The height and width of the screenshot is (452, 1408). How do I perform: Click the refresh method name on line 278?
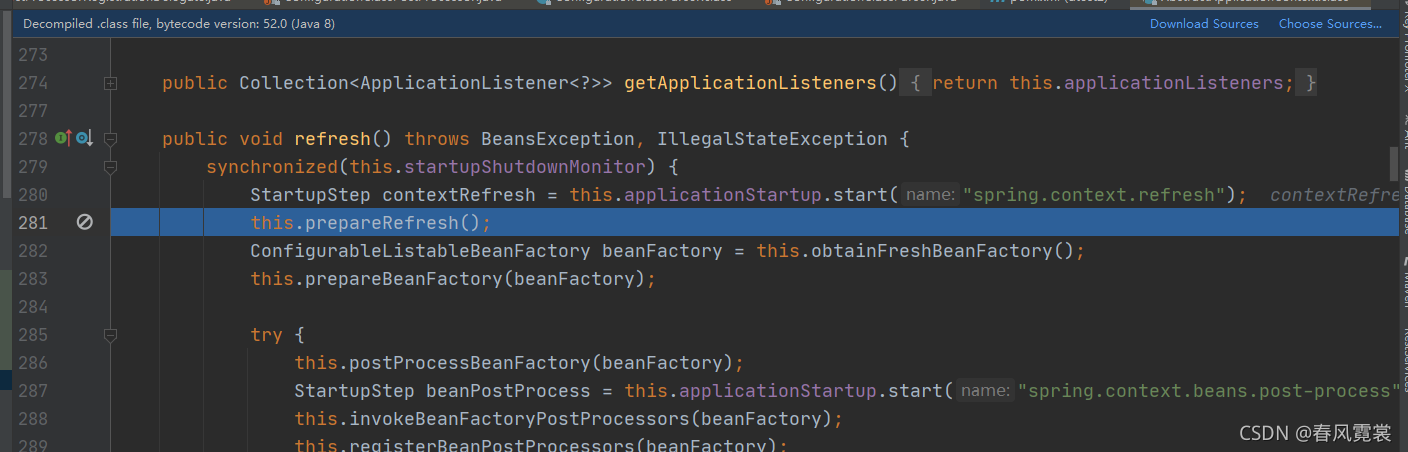point(332,139)
